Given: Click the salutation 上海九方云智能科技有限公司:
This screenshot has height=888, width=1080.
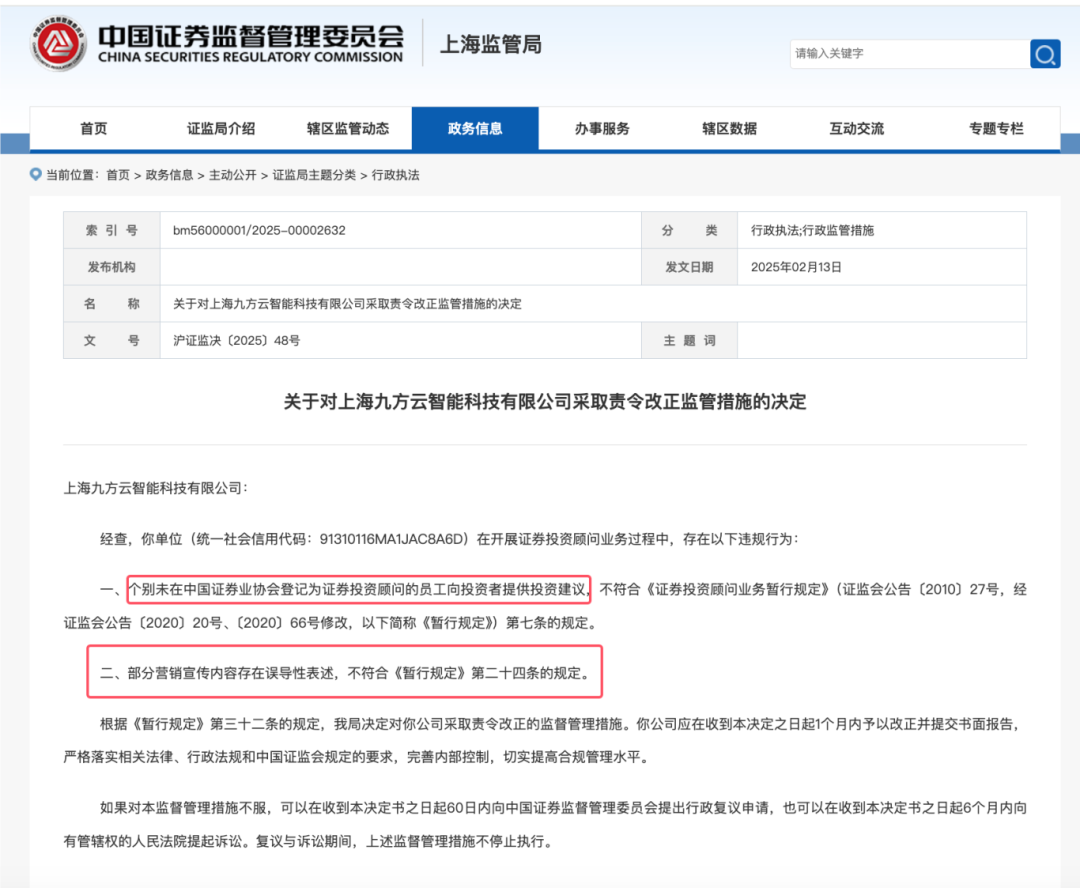Looking at the screenshot, I should click(156, 488).
